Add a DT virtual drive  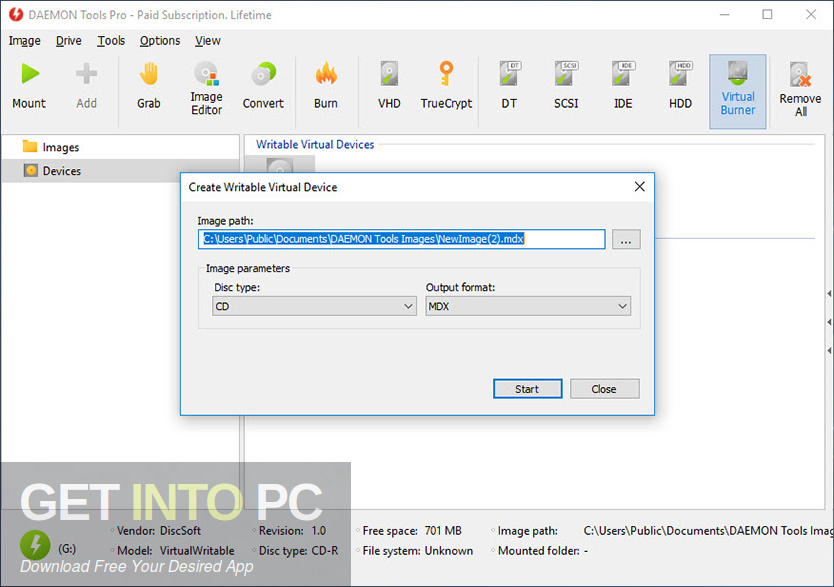[x=509, y=87]
